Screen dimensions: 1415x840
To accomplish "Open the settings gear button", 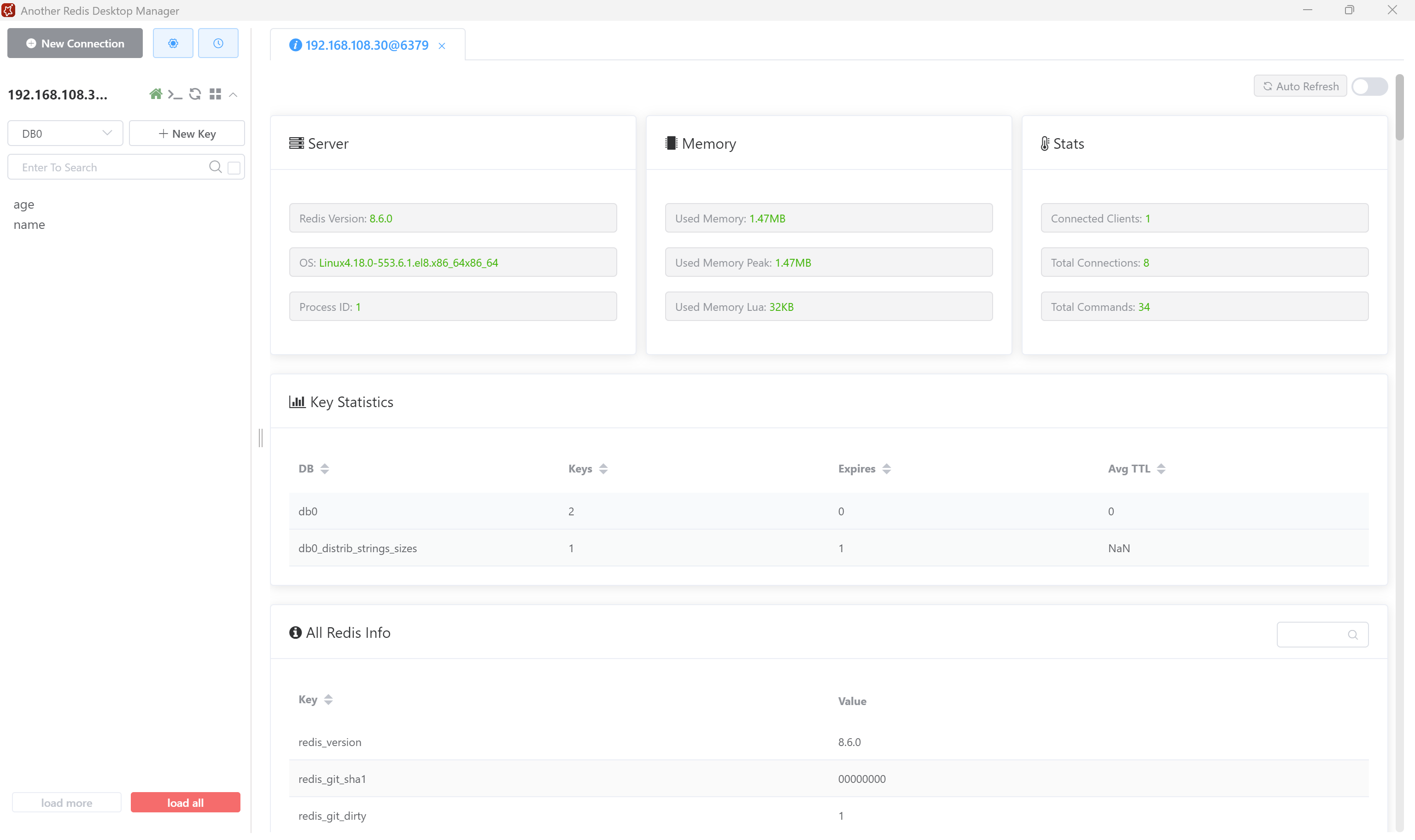I will click(173, 44).
